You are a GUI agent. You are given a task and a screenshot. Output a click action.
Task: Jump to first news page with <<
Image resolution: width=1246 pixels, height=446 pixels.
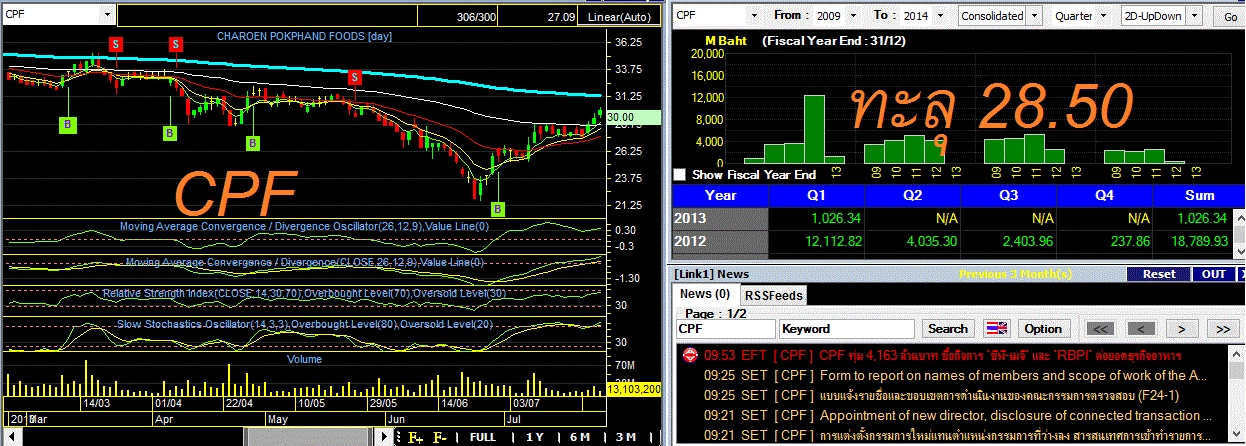click(x=1099, y=328)
